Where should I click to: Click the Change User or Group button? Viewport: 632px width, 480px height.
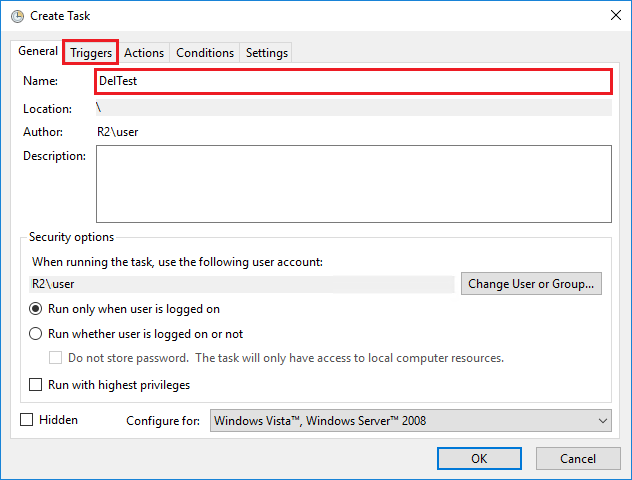point(531,284)
